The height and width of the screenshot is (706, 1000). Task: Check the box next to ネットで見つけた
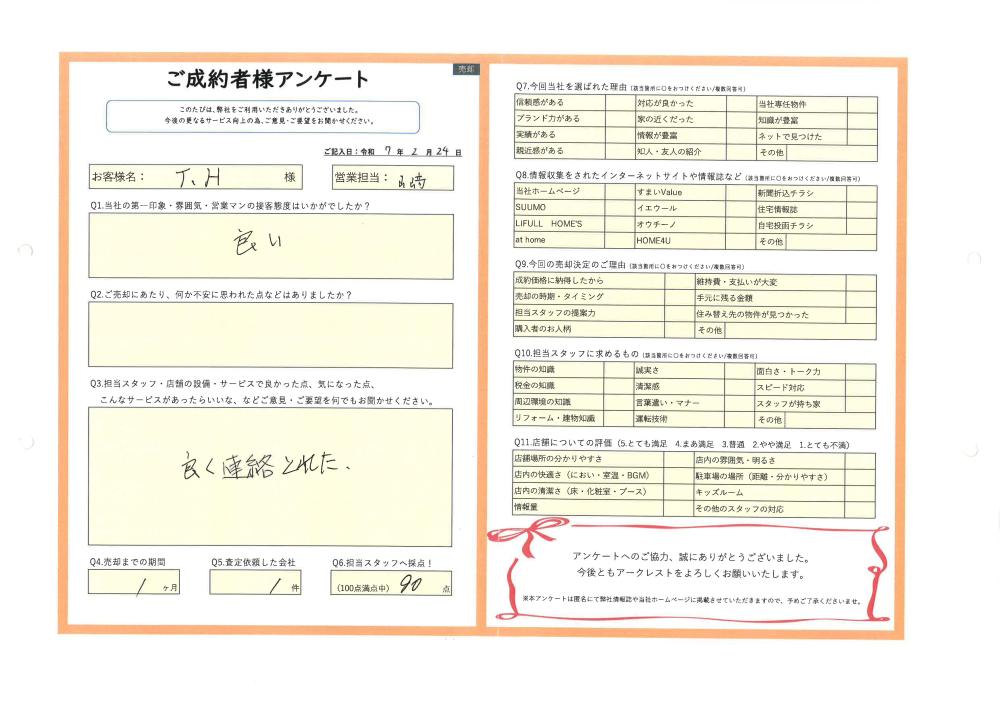pos(862,136)
